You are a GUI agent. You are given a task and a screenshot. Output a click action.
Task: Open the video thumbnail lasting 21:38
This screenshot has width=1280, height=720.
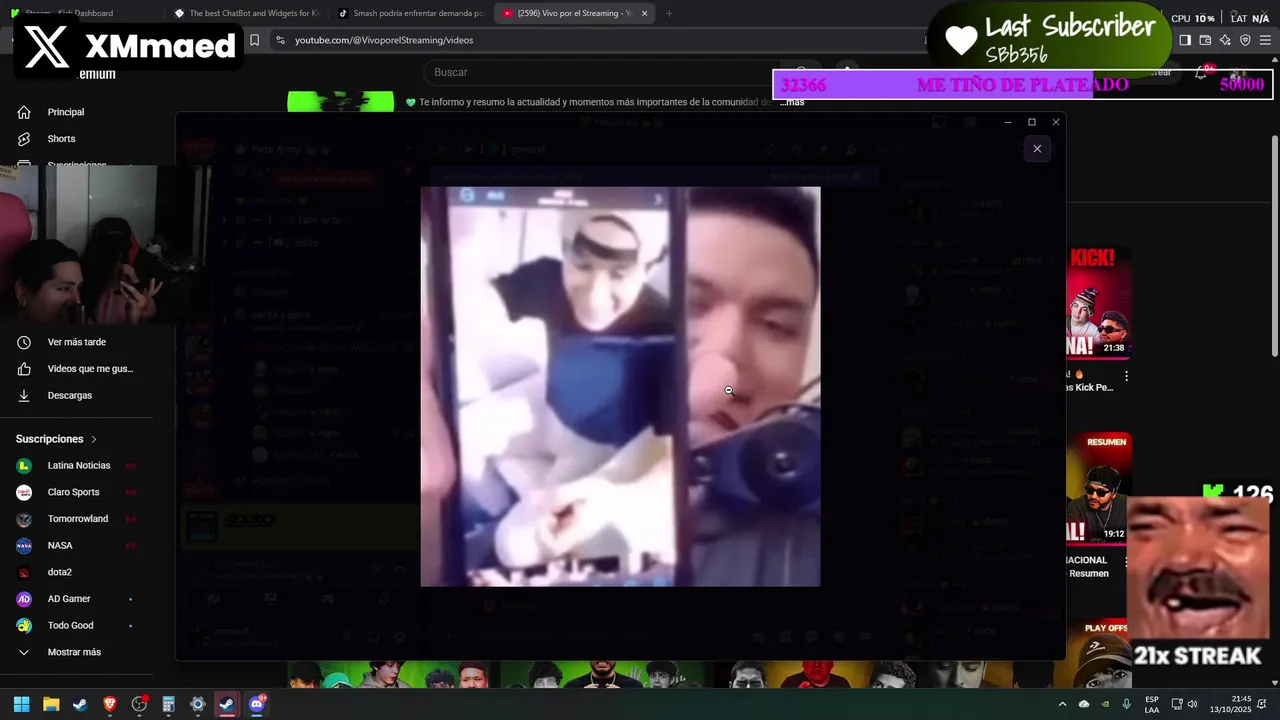[x=1099, y=304]
